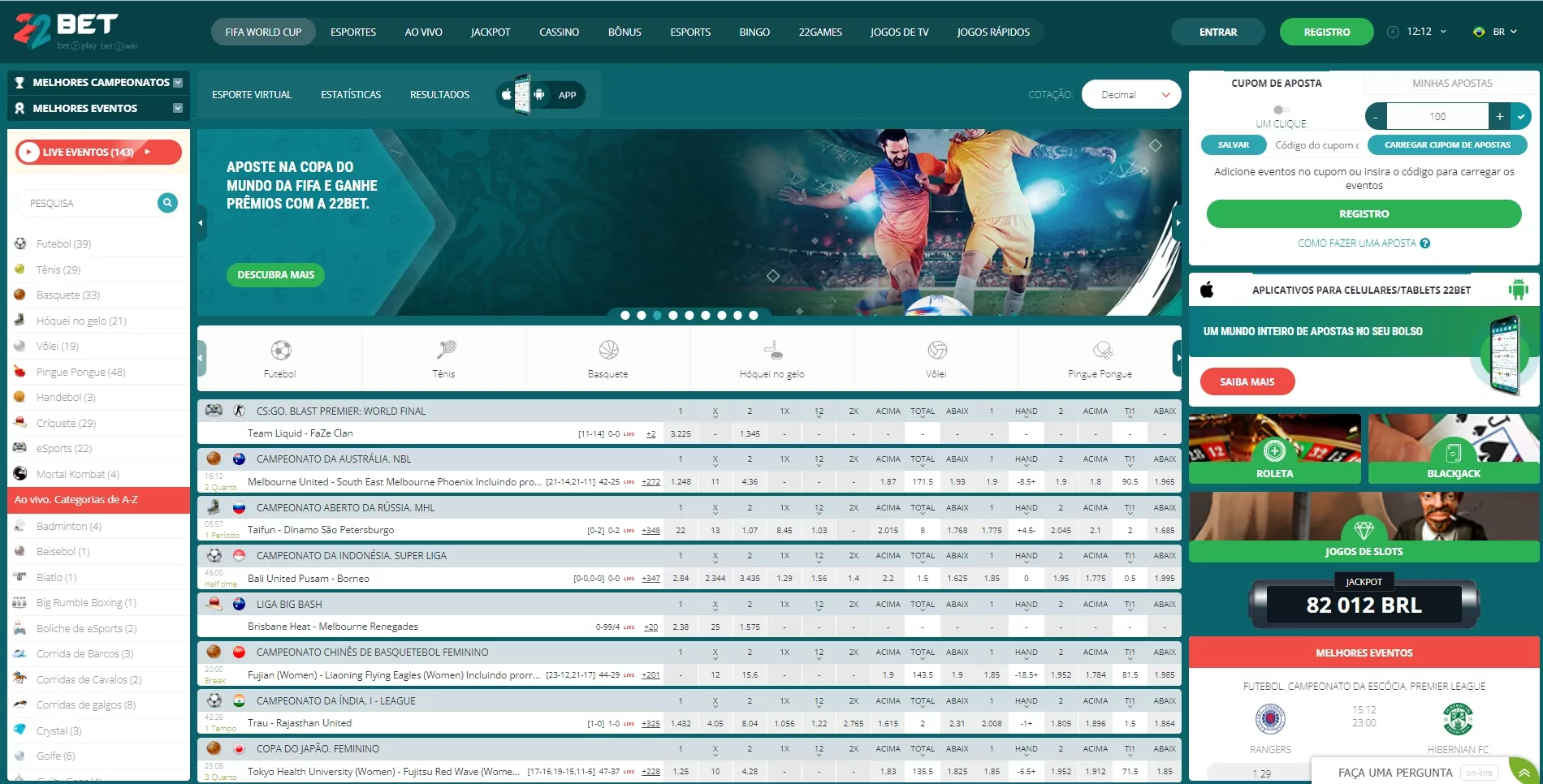Show previous banner slide arrow
The height and width of the screenshot is (784, 1543).
point(201,222)
